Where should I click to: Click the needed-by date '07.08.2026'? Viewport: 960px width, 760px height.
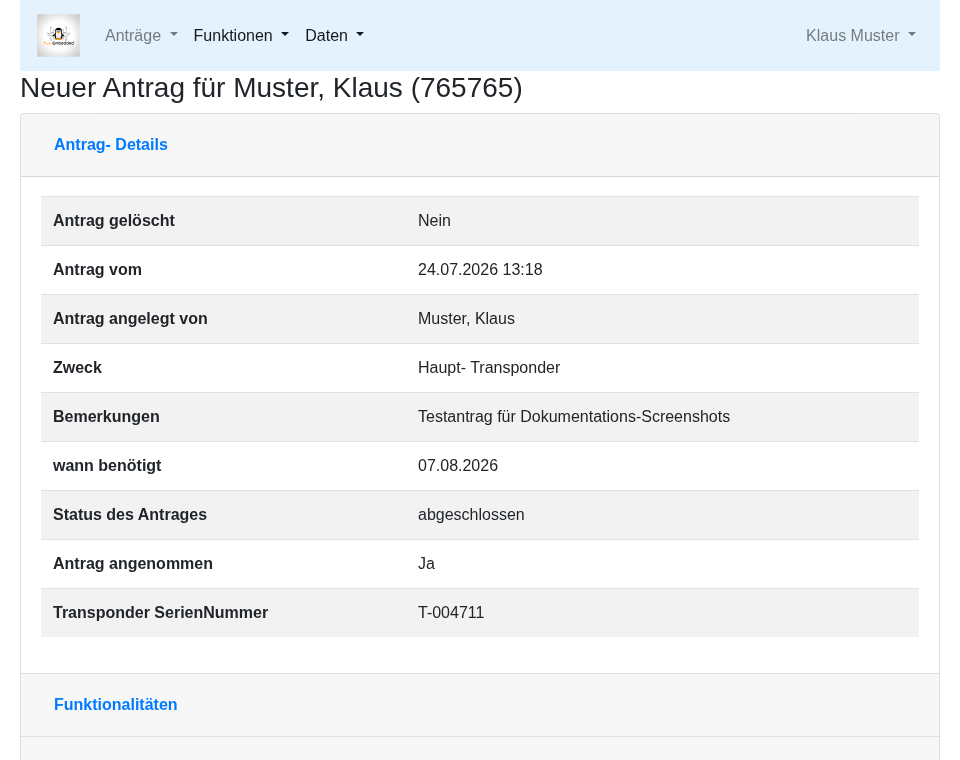point(458,465)
